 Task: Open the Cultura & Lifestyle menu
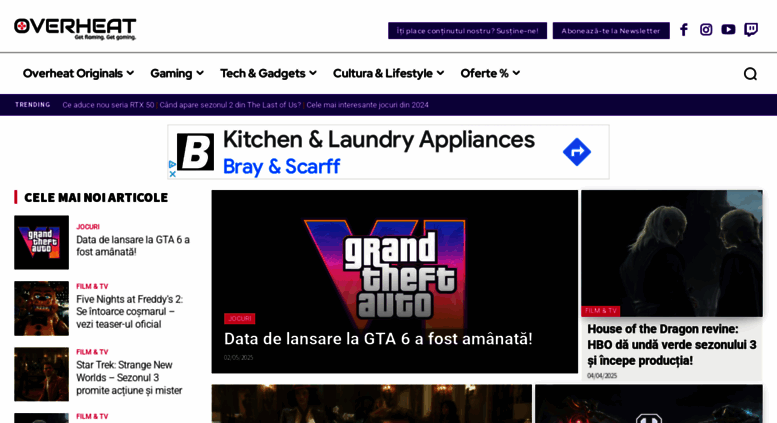(x=388, y=73)
